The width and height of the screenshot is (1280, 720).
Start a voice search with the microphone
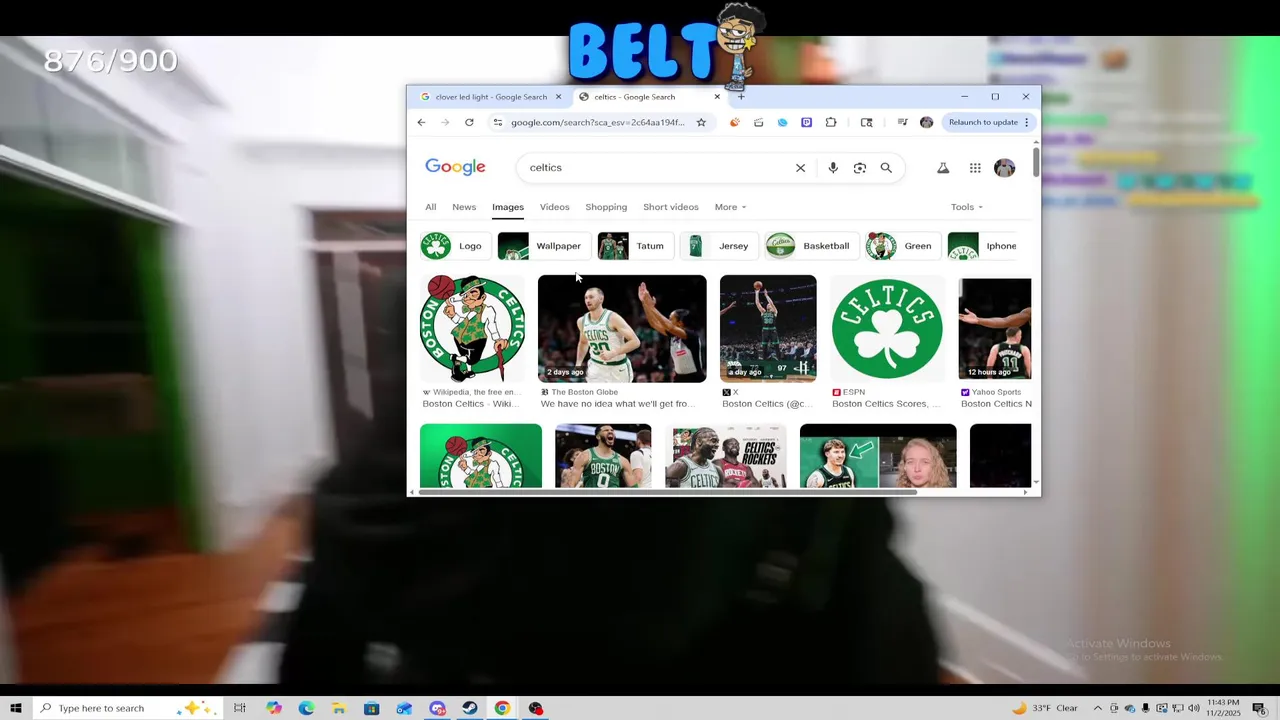coord(833,168)
